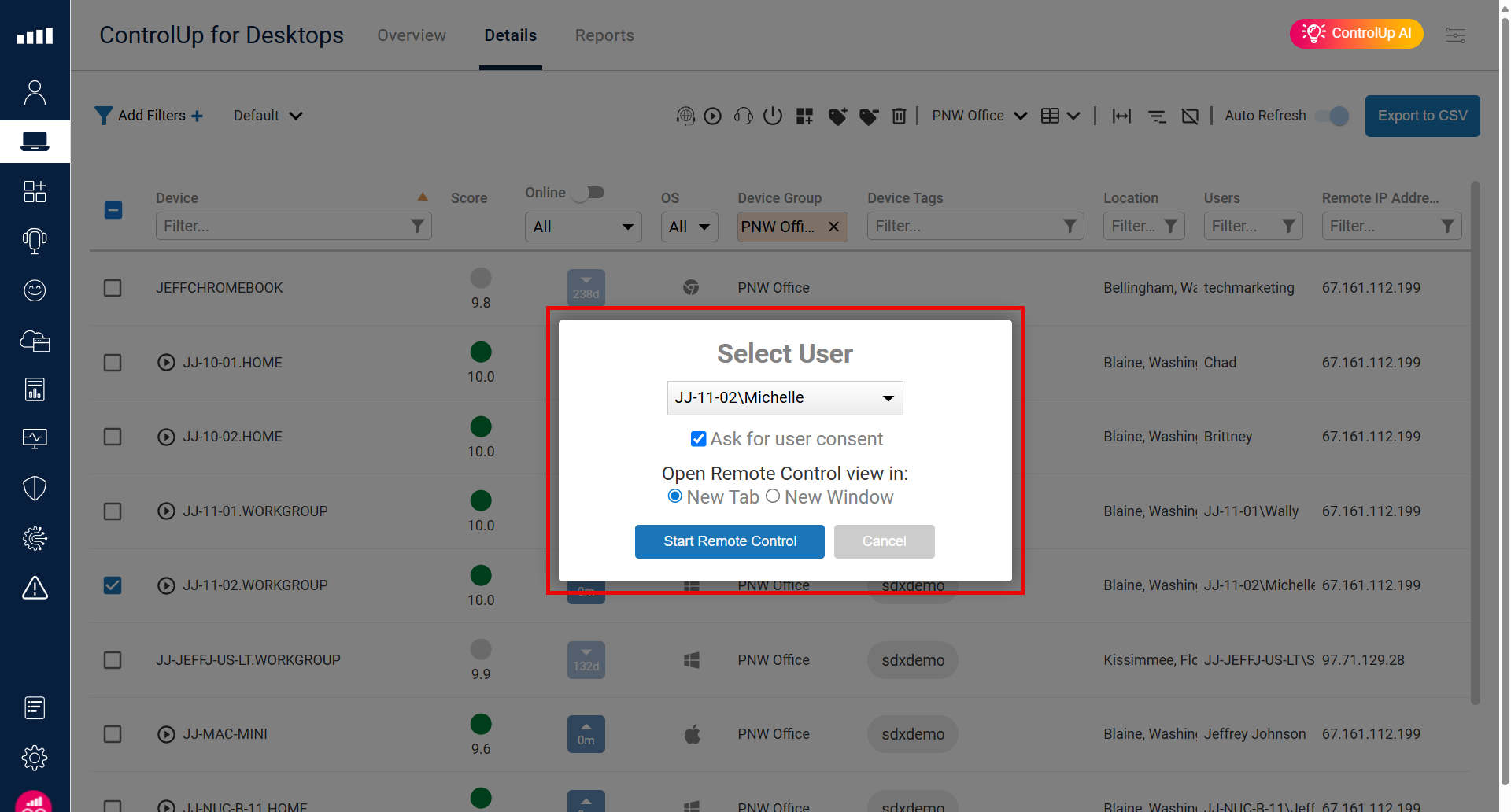Click the Export to CSV button
This screenshot has height=812, width=1511.
tap(1422, 116)
